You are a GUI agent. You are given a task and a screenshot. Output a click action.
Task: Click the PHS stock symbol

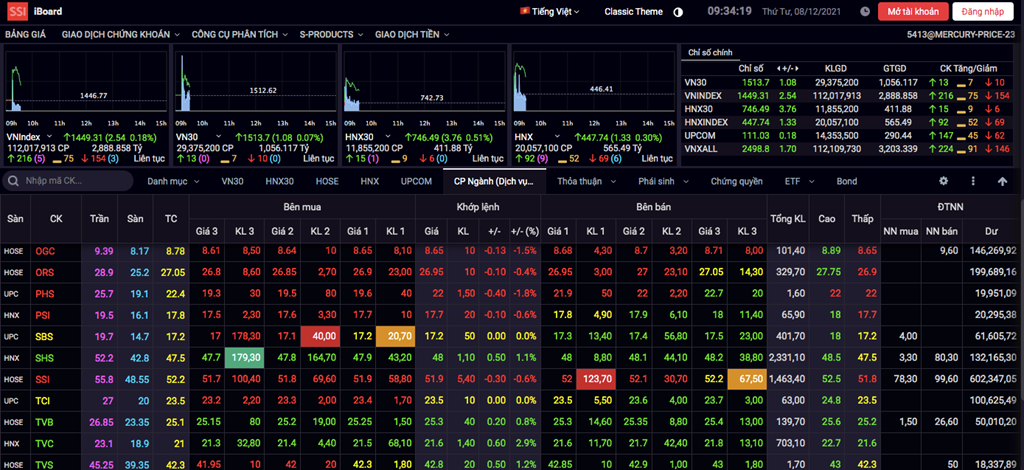click(x=45, y=294)
